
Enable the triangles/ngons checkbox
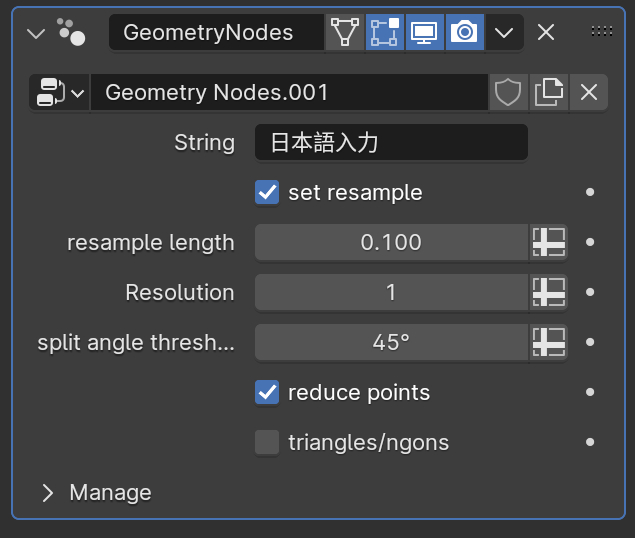click(267, 442)
